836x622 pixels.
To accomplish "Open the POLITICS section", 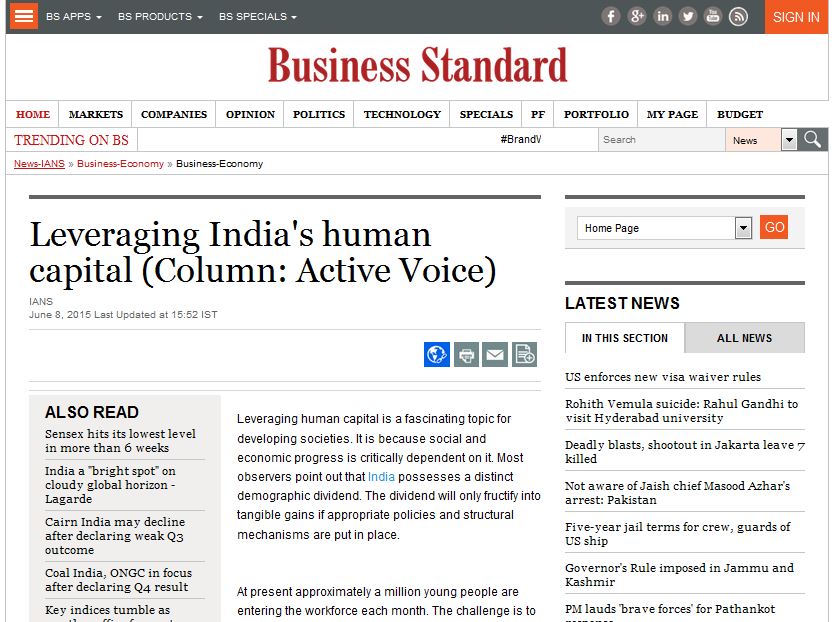I will [x=319, y=115].
